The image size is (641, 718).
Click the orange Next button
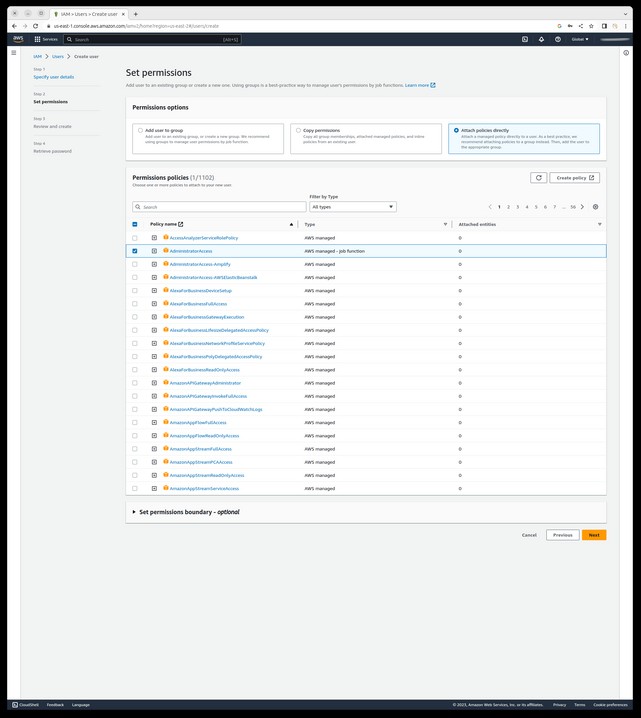tap(594, 535)
